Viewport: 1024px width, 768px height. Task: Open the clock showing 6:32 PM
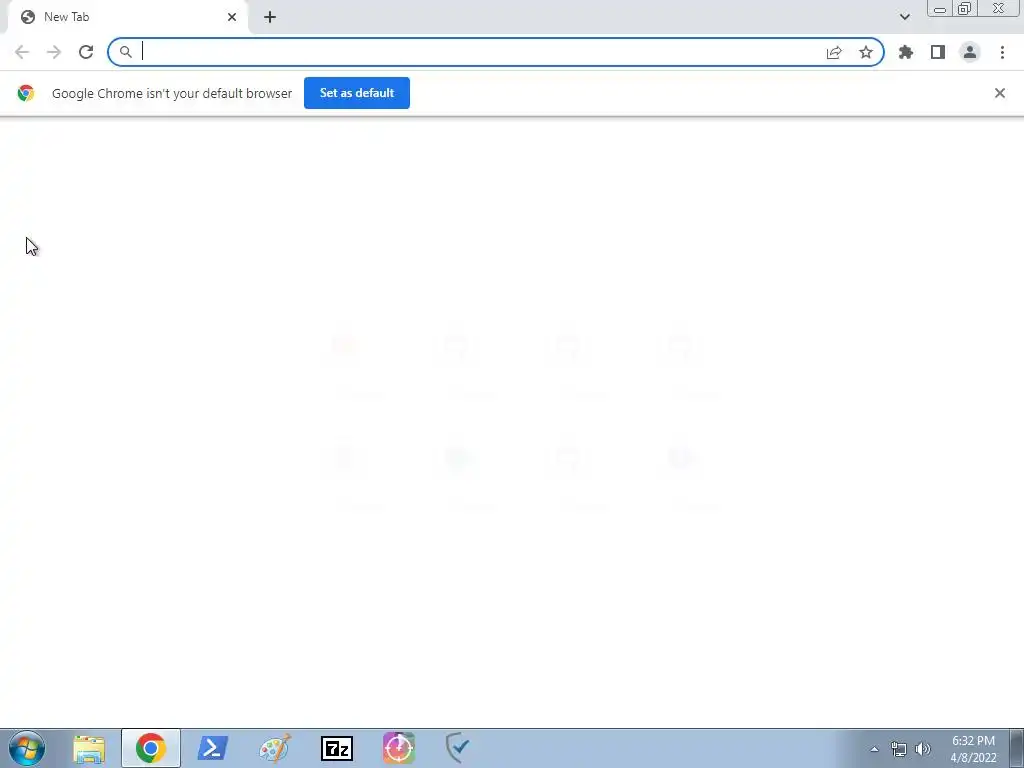tap(973, 749)
